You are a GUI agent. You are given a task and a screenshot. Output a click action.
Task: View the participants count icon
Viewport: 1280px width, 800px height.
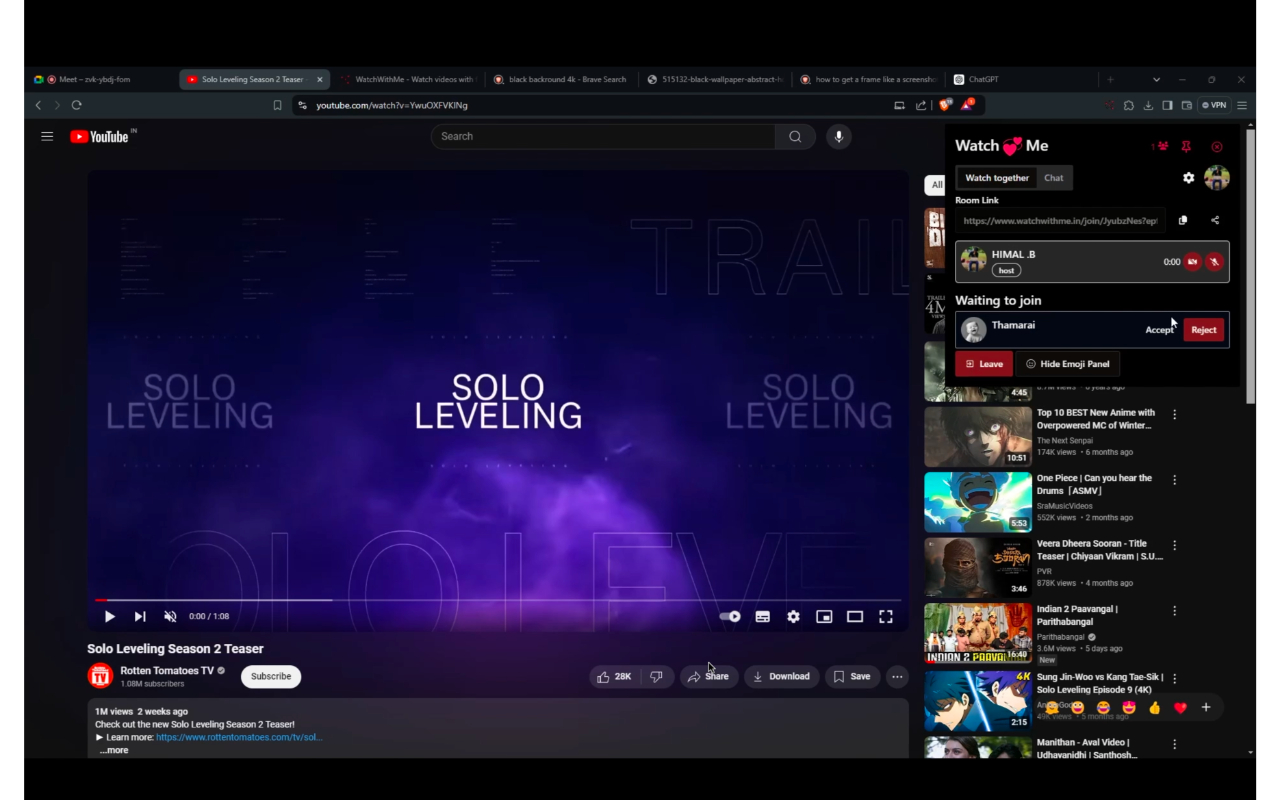point(1159,146)
